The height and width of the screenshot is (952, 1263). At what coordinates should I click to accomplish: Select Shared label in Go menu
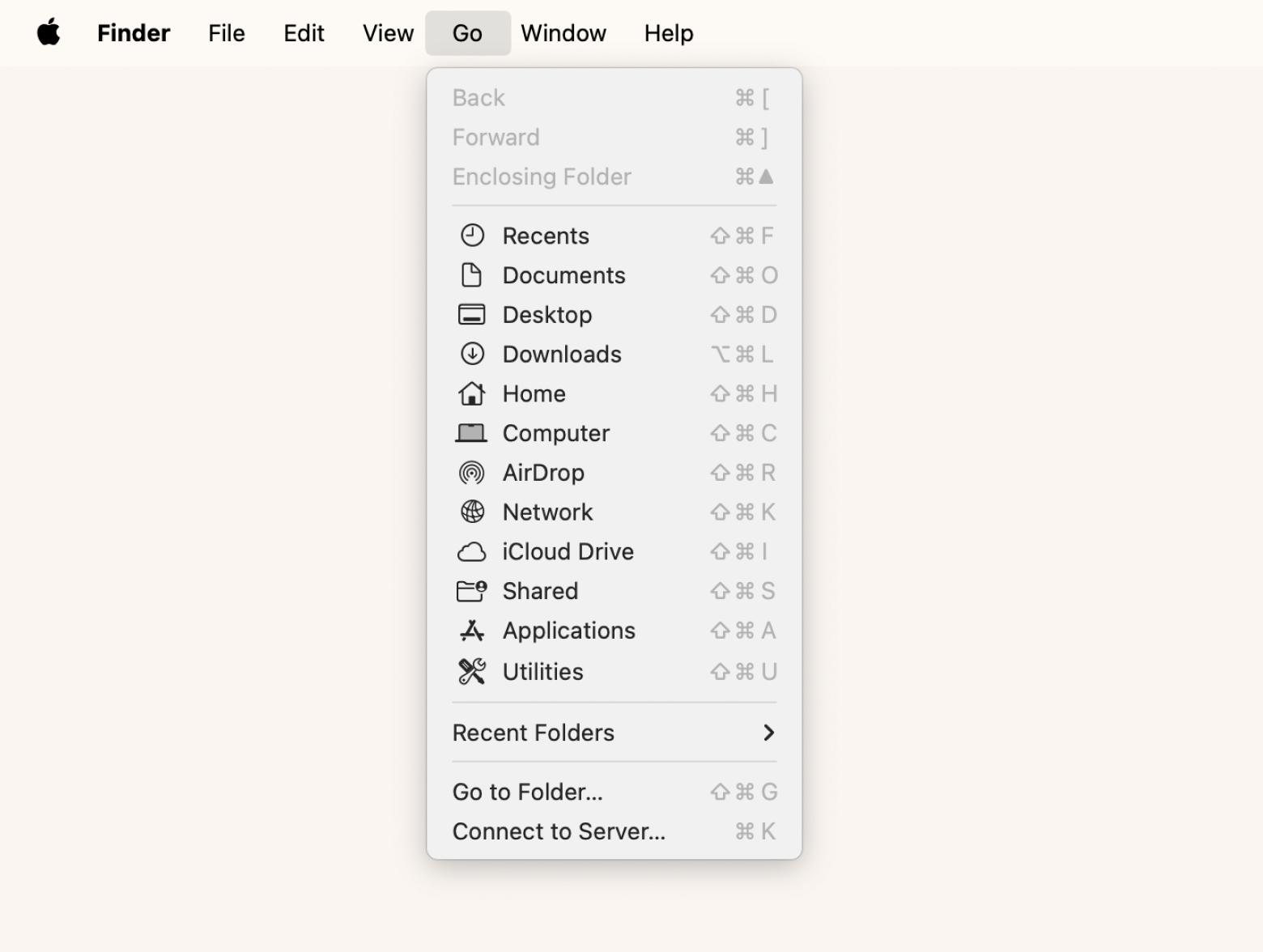tap(541, 591)
